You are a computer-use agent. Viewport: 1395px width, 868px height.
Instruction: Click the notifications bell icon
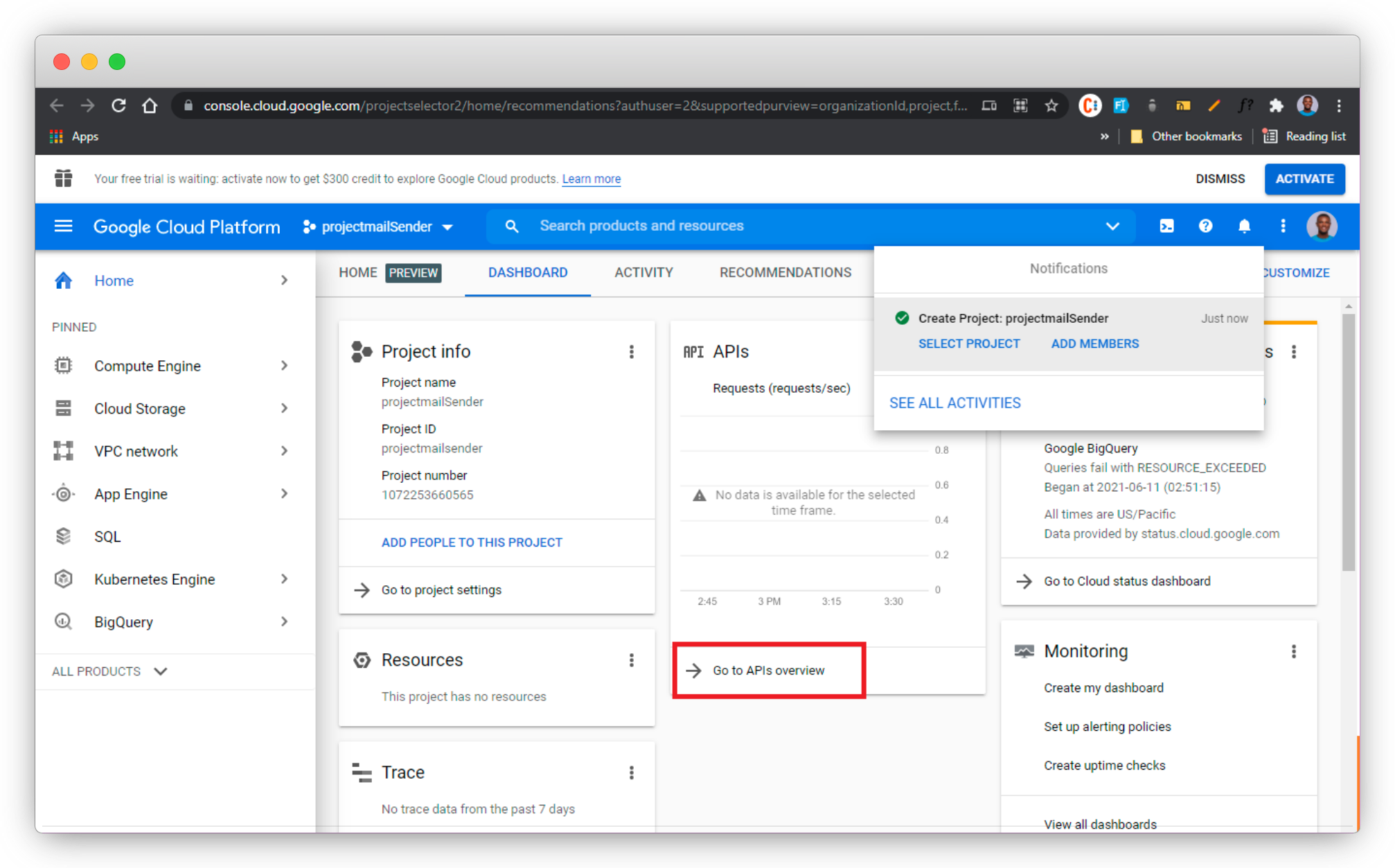coord(1245,227)
